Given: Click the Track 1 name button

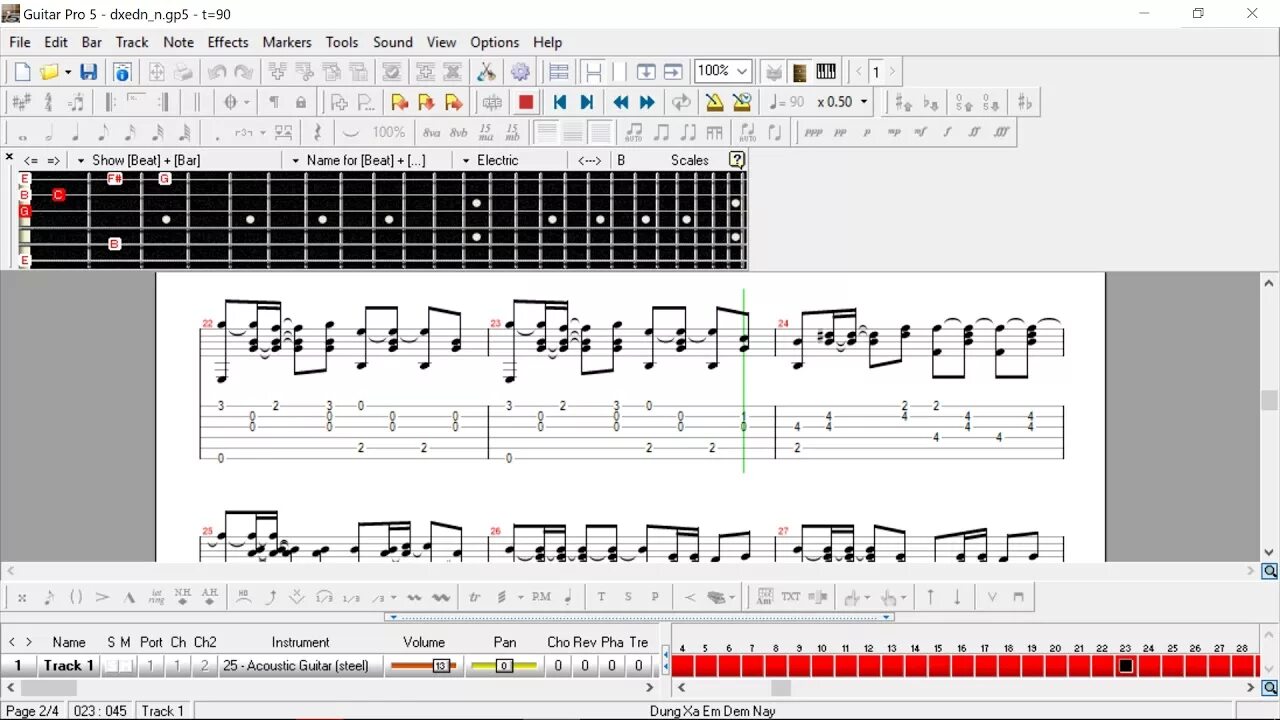Looking at the screenshot, I should 68,666.
